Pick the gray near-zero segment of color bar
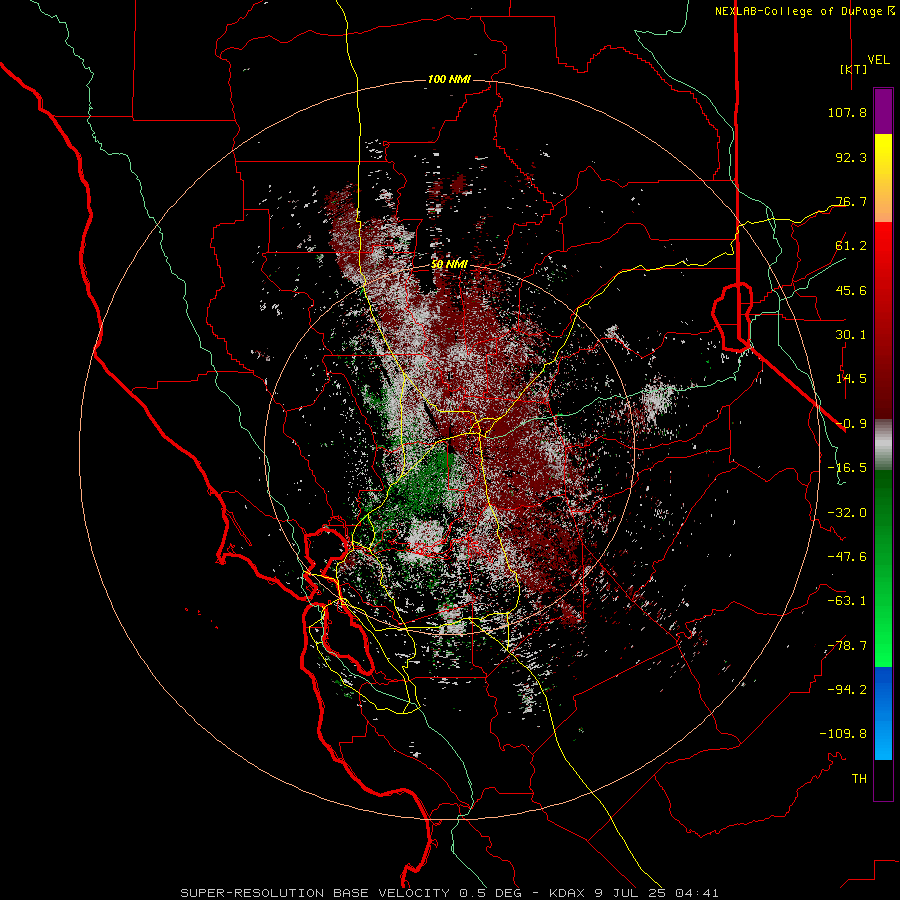The width and height of the screenshot is (900, 900). coord(883,445)
